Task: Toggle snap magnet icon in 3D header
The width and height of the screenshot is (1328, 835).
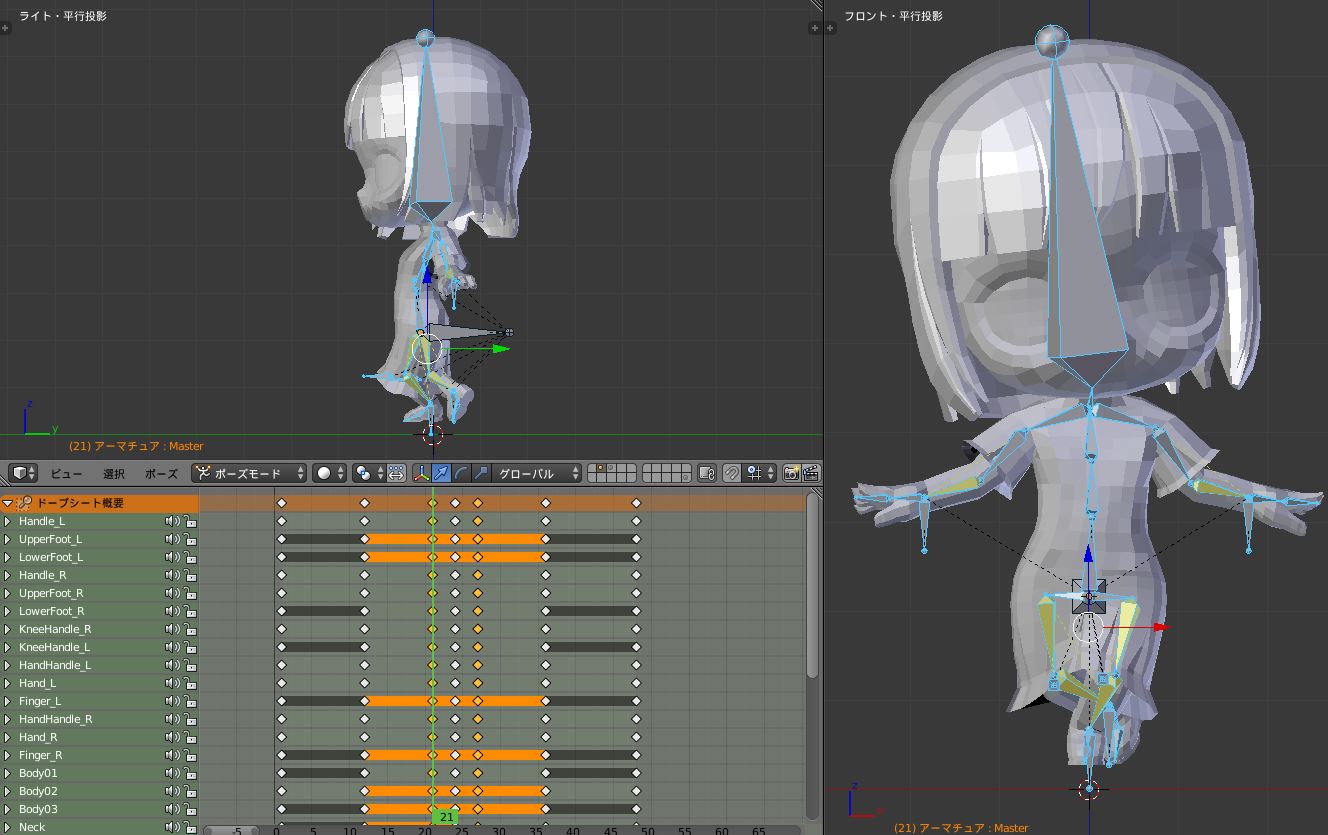Action: pos(731,473)
